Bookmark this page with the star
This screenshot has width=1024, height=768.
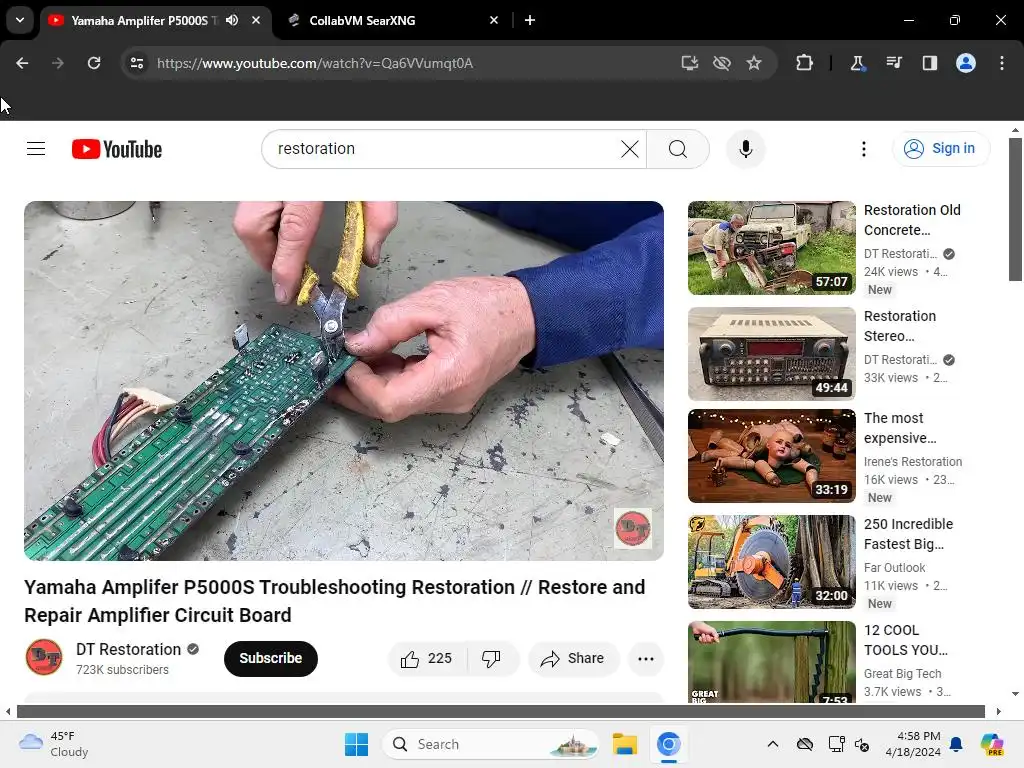point(754,63)
